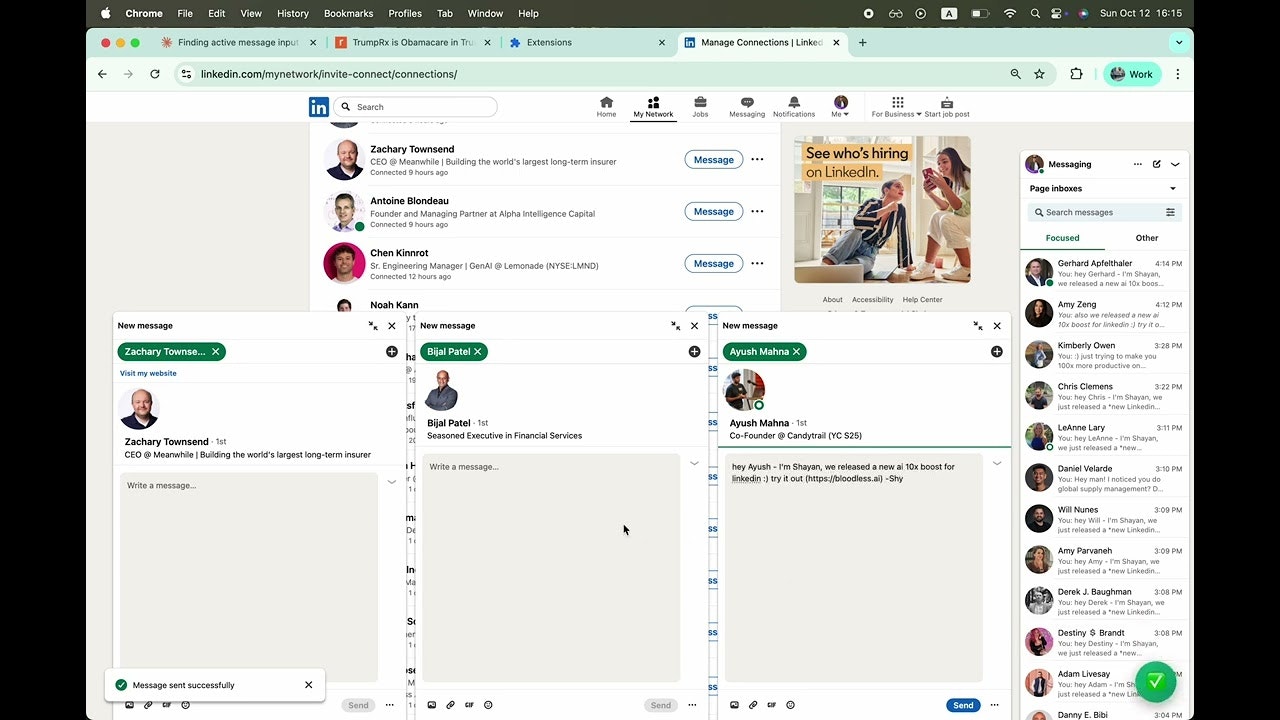
Task: Message Chen Kinnrot from connections list
Action: tap(714, 264)
